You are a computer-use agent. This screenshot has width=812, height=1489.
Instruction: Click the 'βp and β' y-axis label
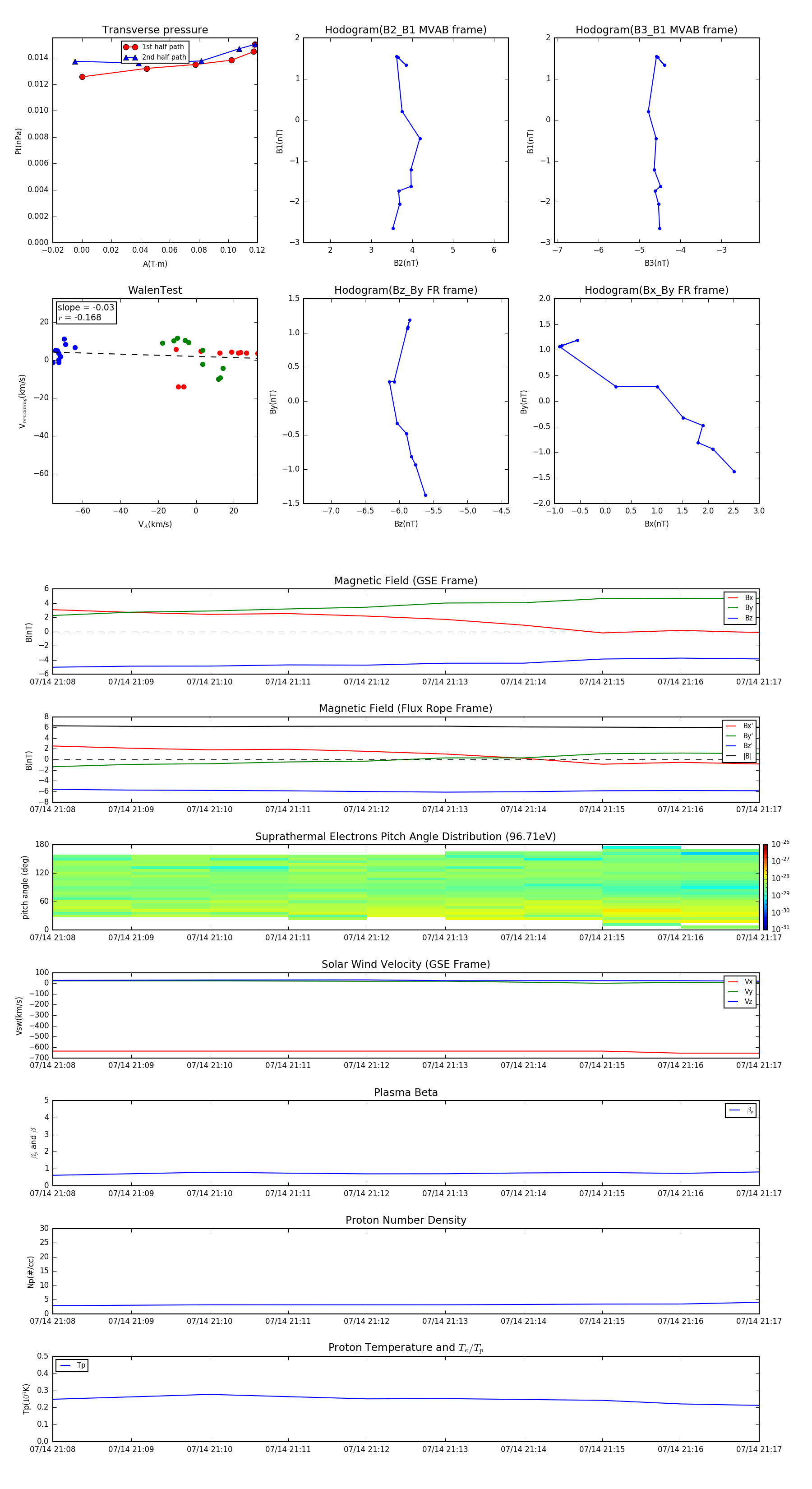[33, 1143]
